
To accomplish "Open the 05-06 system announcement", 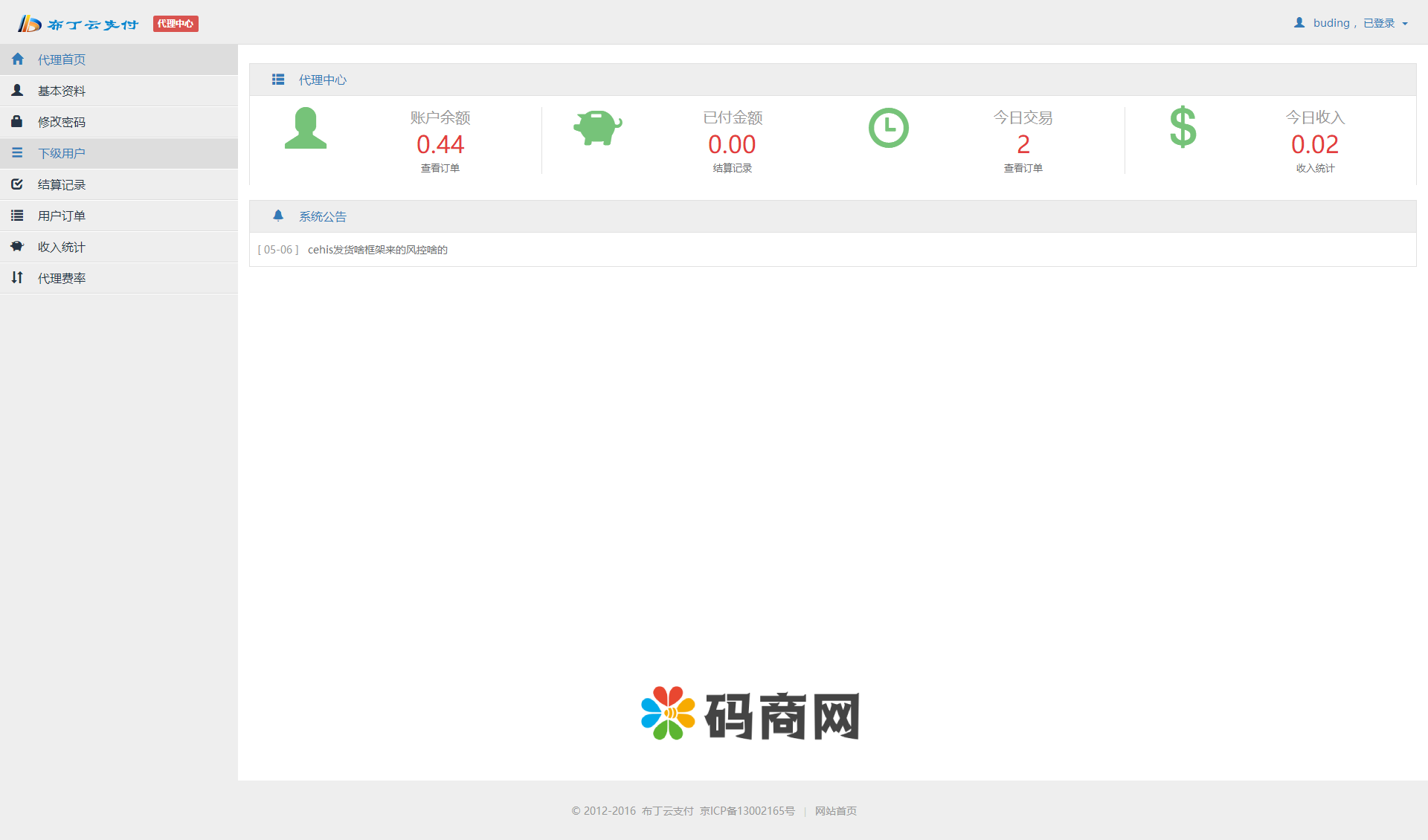I will point(377,250).
